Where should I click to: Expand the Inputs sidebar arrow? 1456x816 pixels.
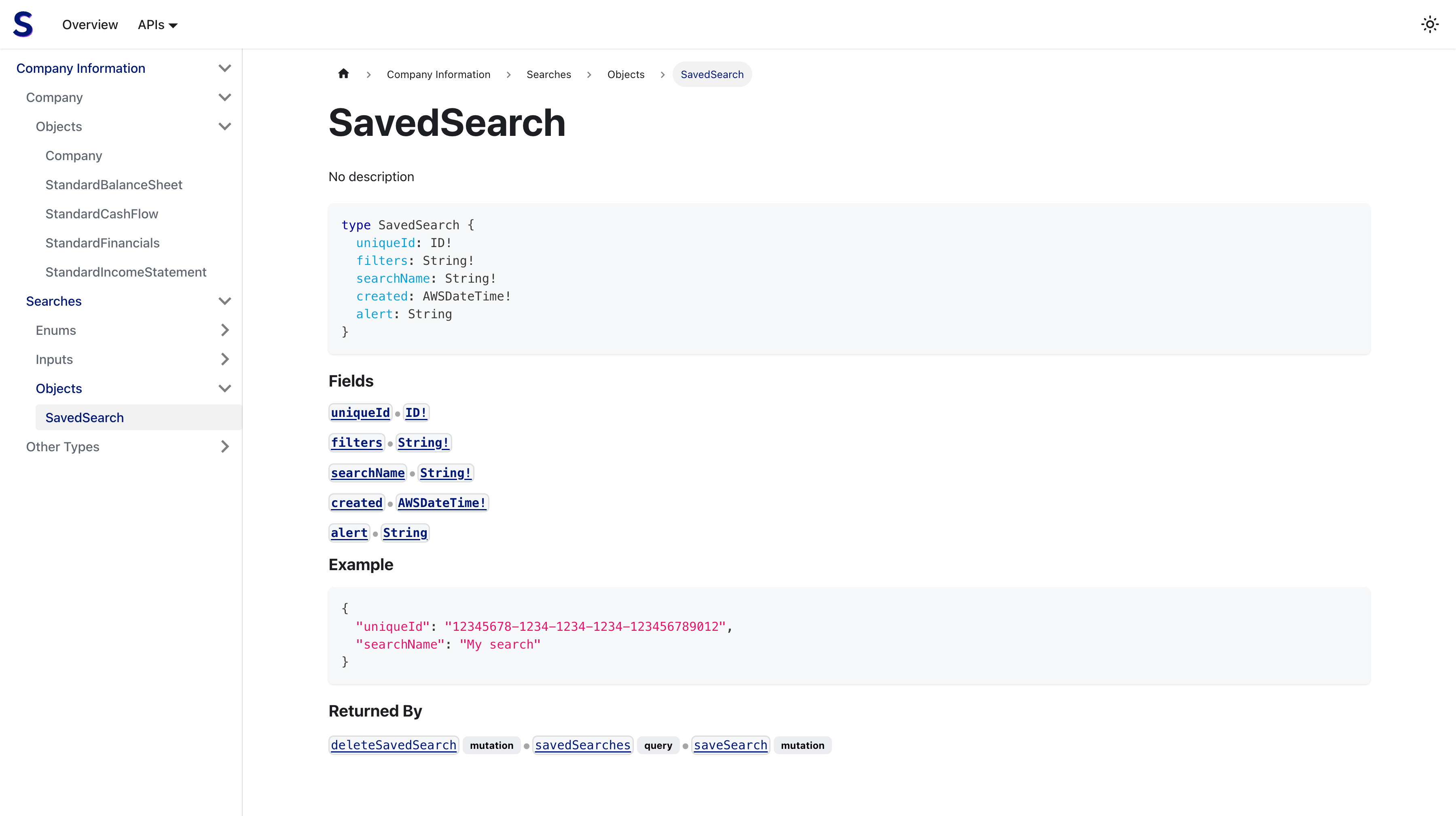pos(224,359)
